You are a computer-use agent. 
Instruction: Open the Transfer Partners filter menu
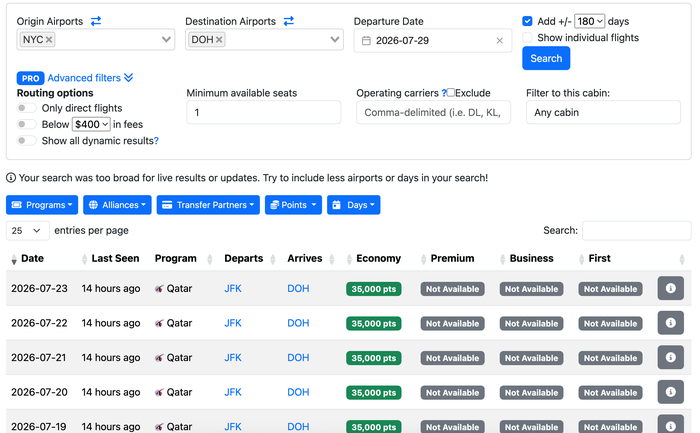(x=208, y=205)
